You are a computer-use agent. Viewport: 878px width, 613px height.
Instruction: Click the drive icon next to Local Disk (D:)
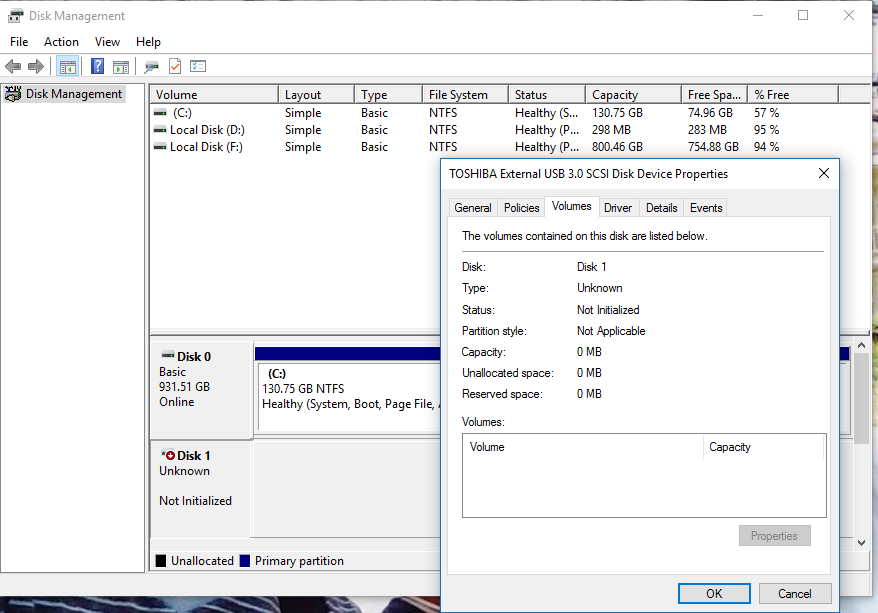click(160, 130)
